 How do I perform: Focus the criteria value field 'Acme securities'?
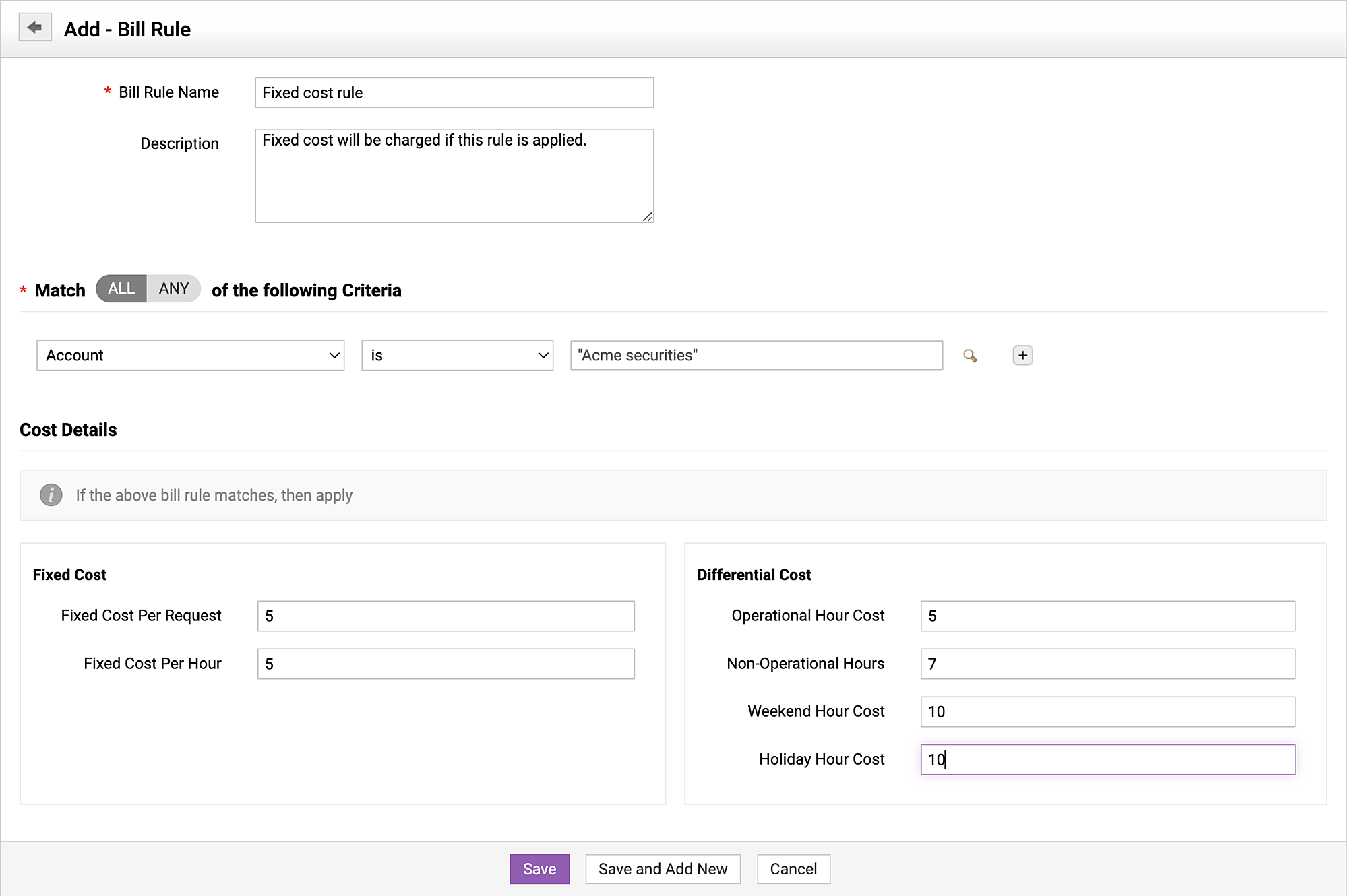click(756, 355)
